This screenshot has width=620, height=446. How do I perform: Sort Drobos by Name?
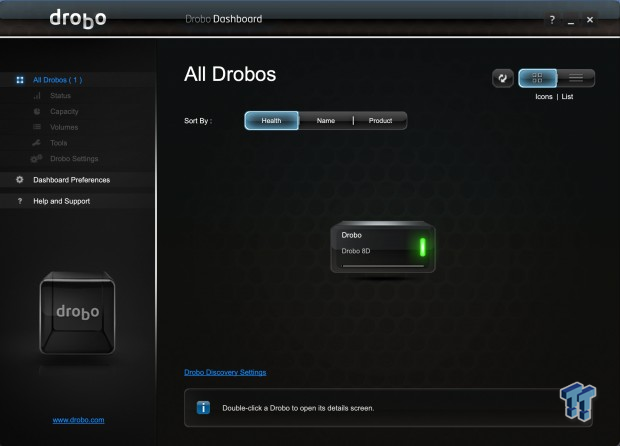point(326,121)
